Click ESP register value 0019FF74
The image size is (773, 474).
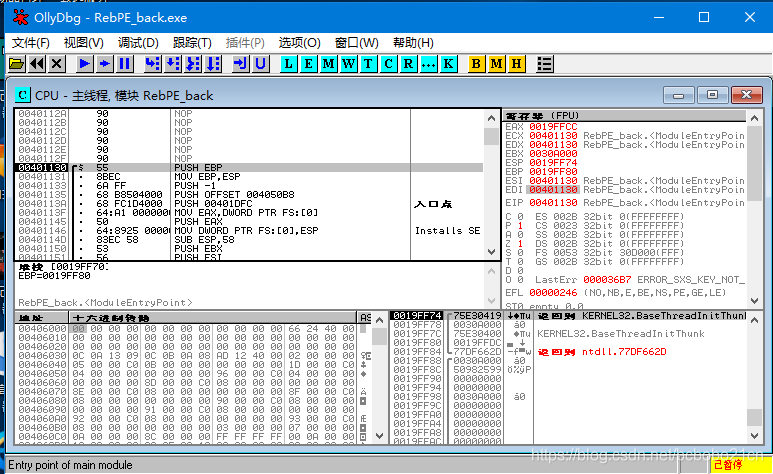coord(553,163)
